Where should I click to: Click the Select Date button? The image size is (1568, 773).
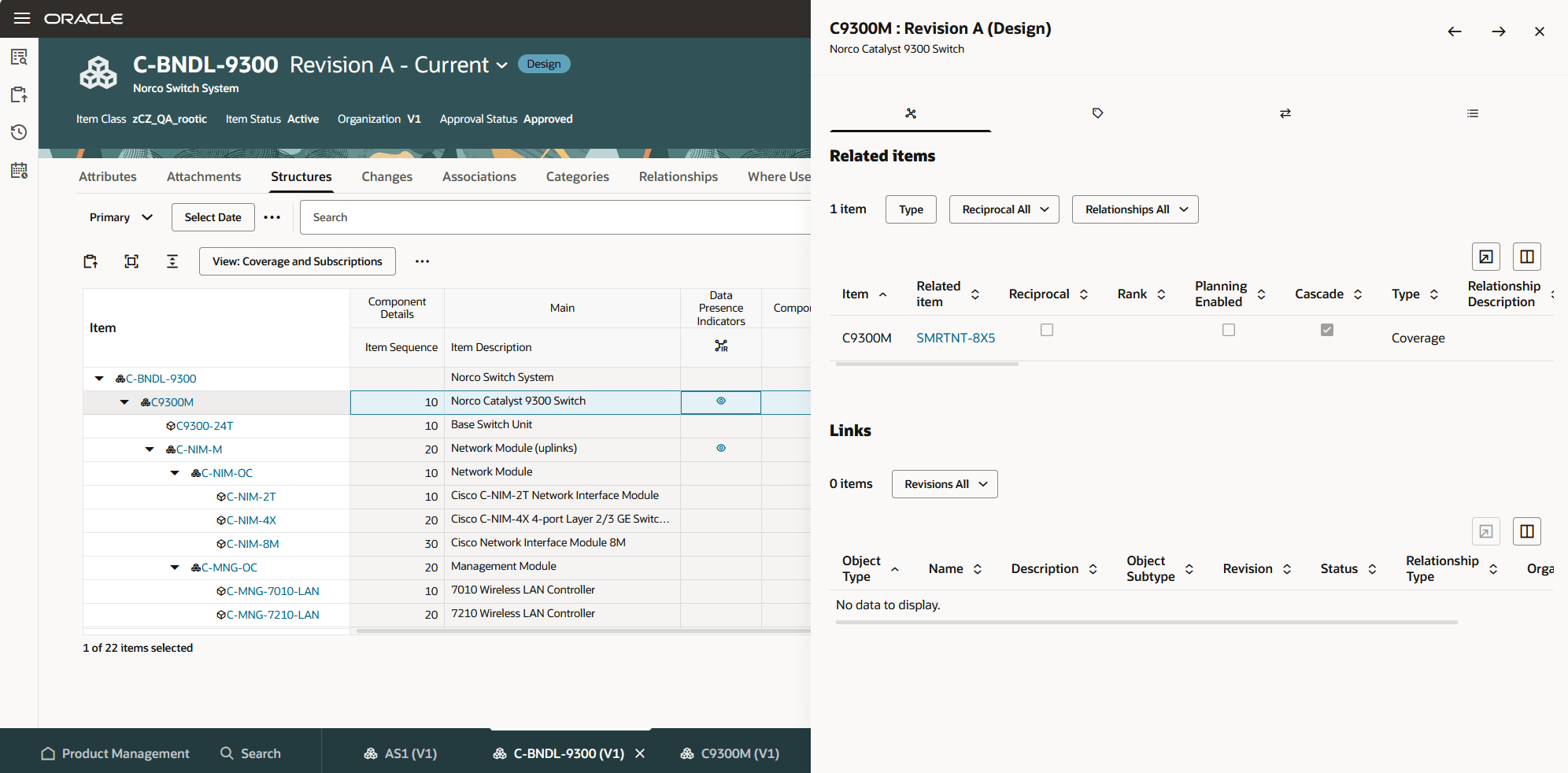pyautogui.click(x=213, y=217)
